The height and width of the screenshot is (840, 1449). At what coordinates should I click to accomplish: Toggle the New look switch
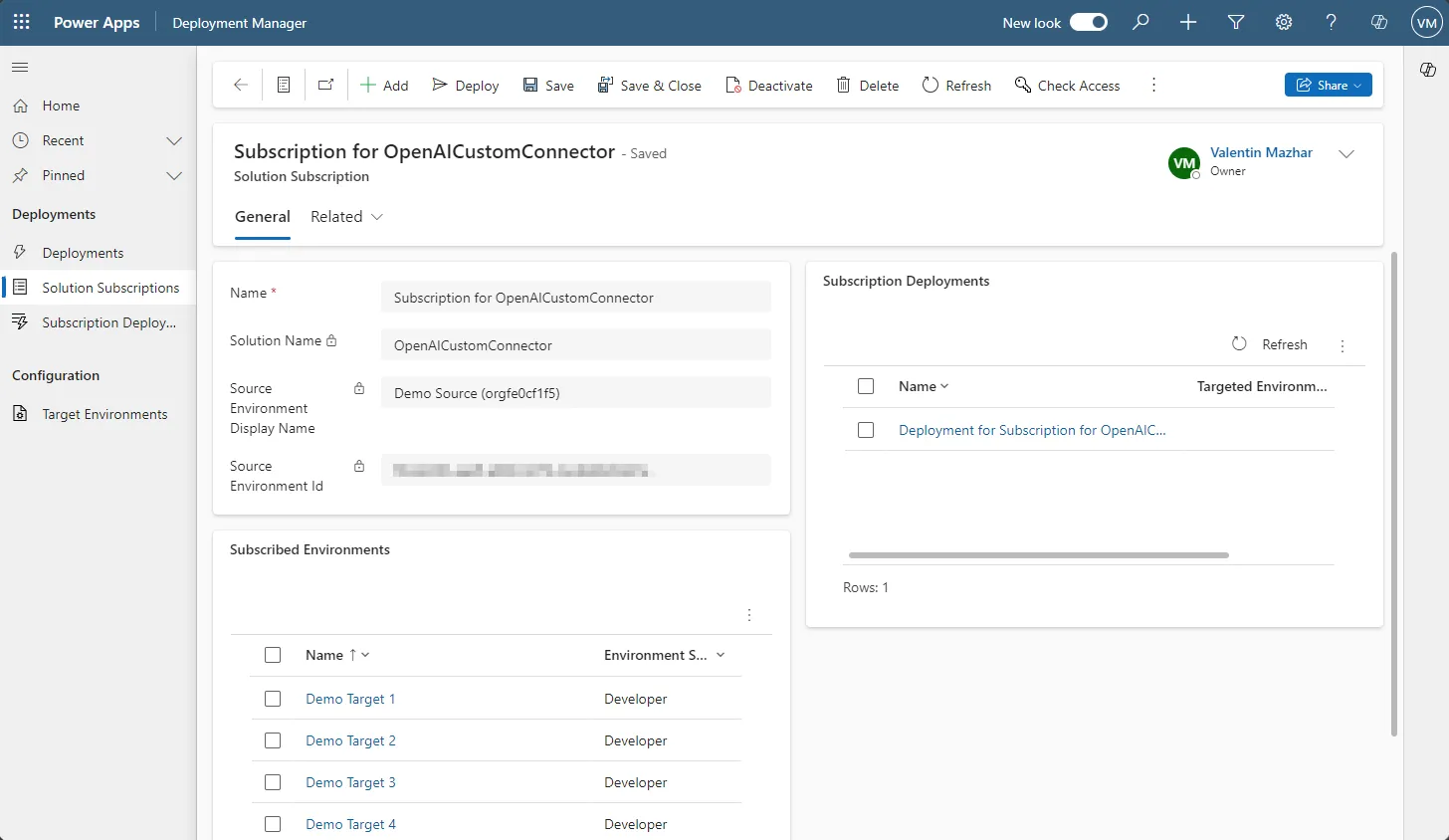pyautogui.click(x=1089, y=22)
